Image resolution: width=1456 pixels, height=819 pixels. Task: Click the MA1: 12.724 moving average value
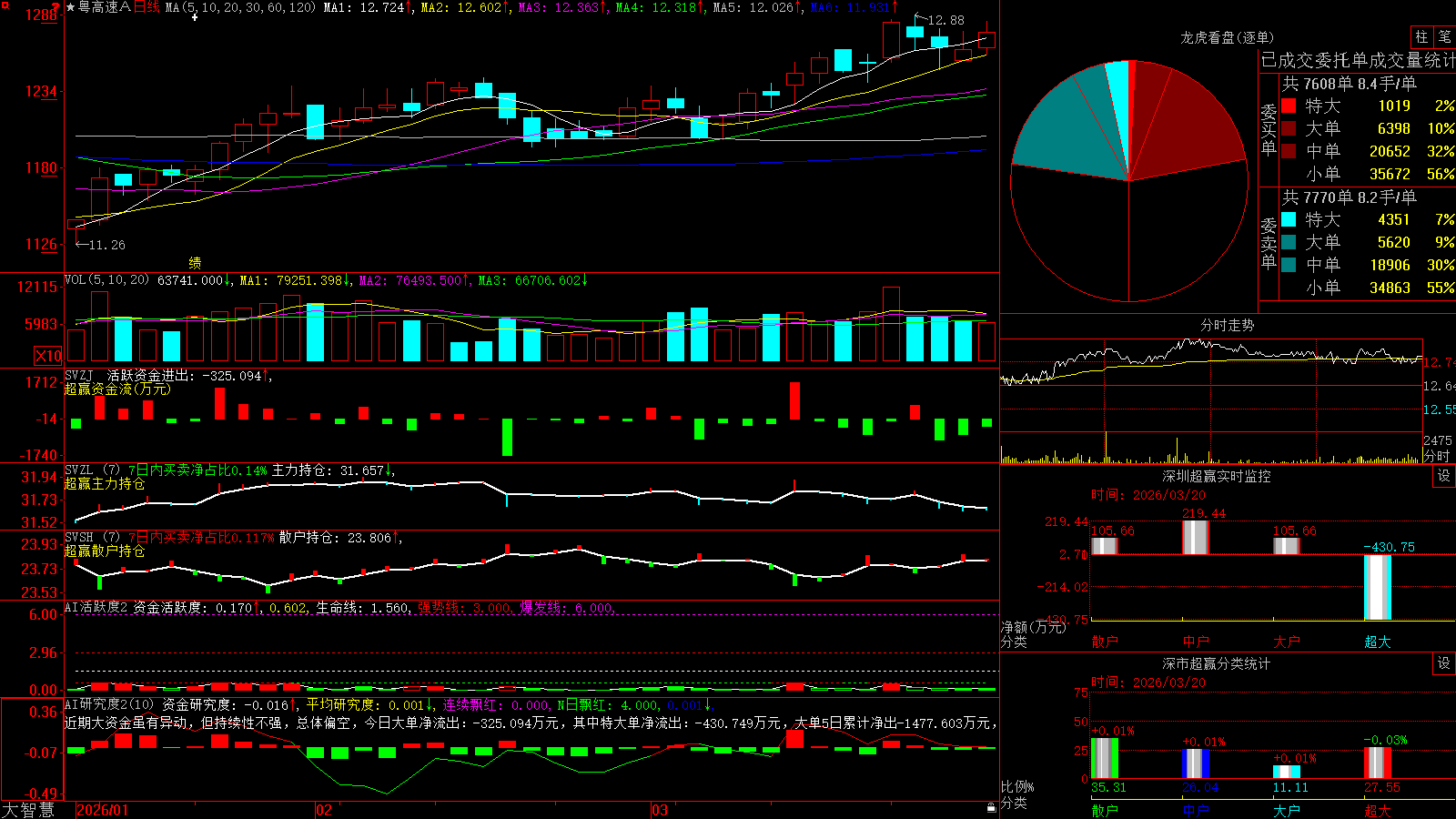click(x=364, y=7)
